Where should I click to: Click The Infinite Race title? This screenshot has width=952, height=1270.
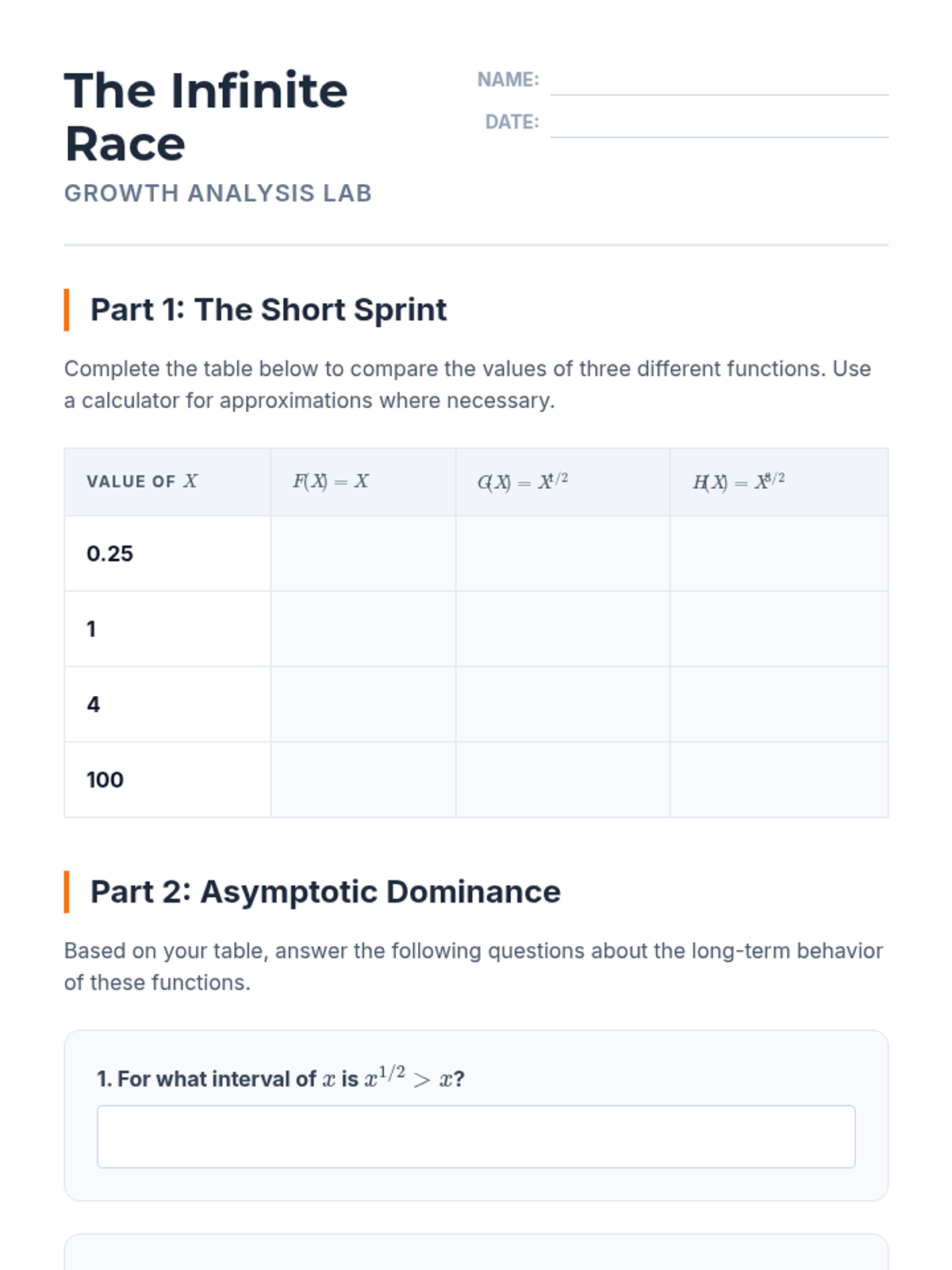[x=205, y=117]
